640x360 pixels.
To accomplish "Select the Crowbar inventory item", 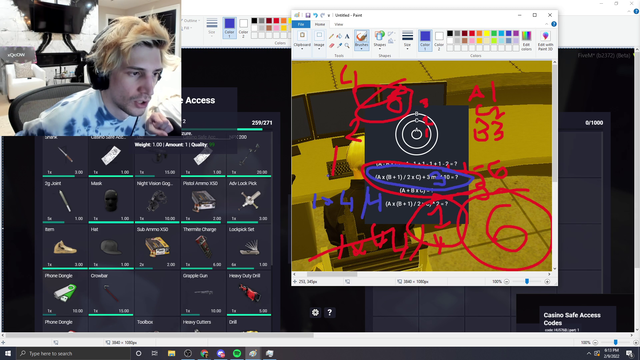I will [x=111, y=294].
